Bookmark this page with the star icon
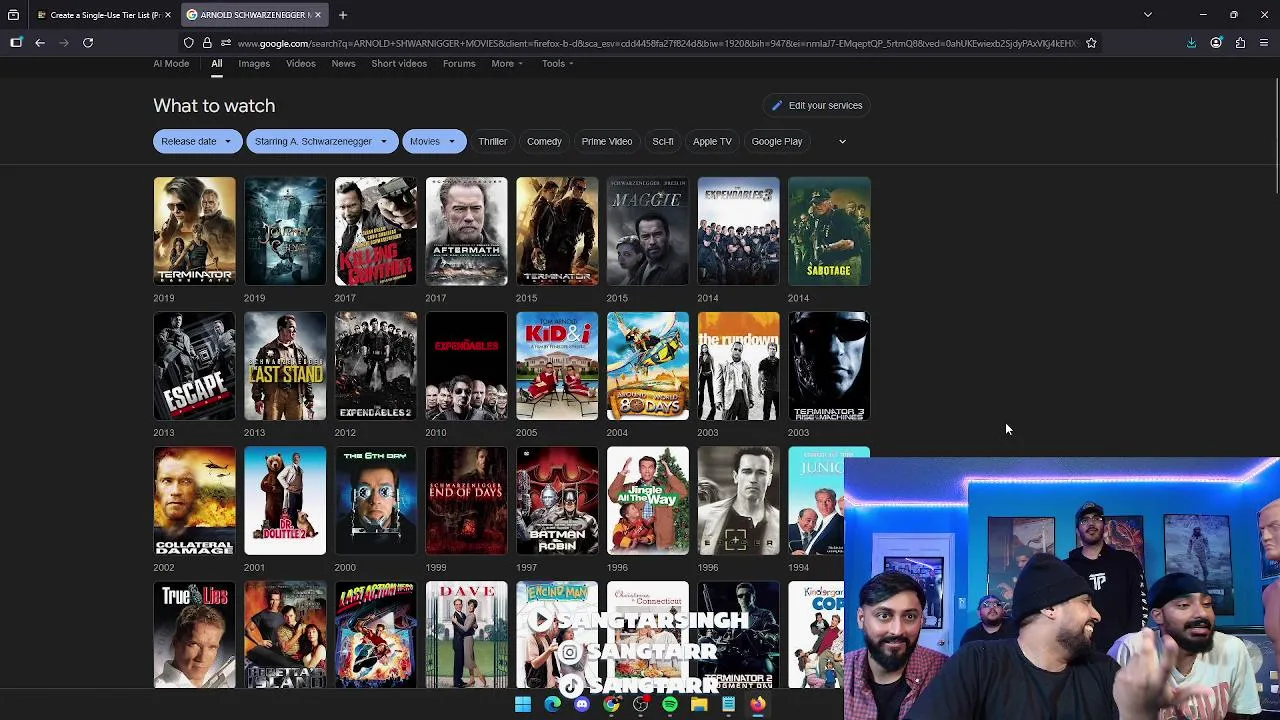 coord(1091,43)
